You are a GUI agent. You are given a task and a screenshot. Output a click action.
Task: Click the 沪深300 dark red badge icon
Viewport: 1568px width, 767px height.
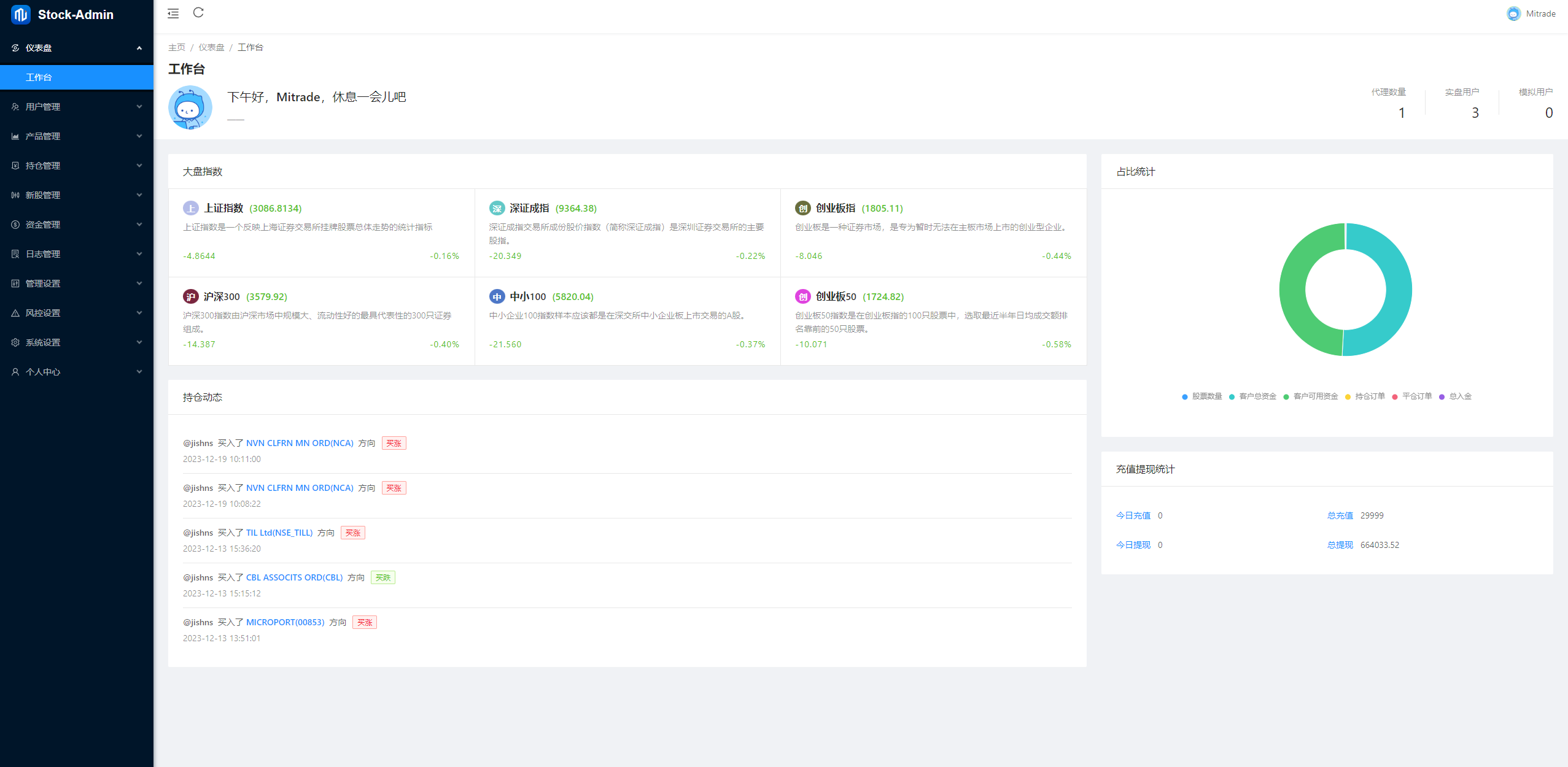(191, 297)
